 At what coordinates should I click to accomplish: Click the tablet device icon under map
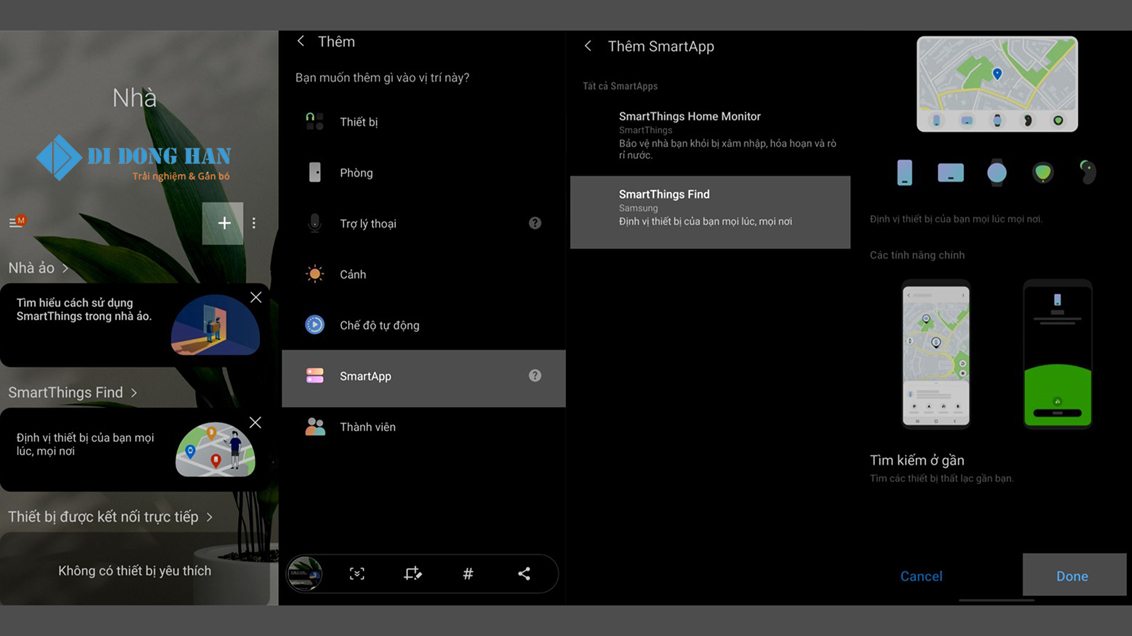point(951,173)
